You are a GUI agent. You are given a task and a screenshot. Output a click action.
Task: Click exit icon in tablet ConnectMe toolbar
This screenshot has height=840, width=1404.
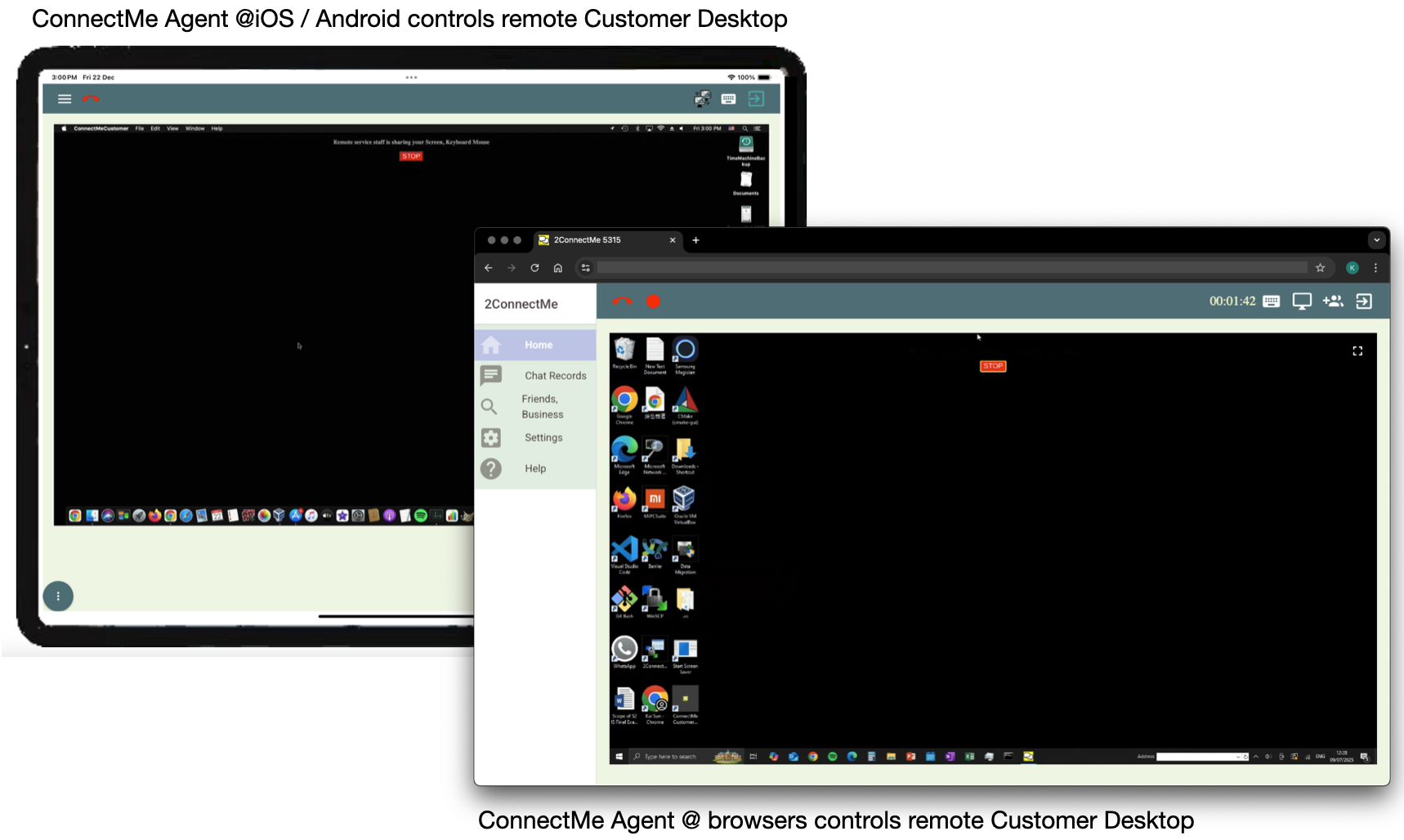[x=756, y=99]
